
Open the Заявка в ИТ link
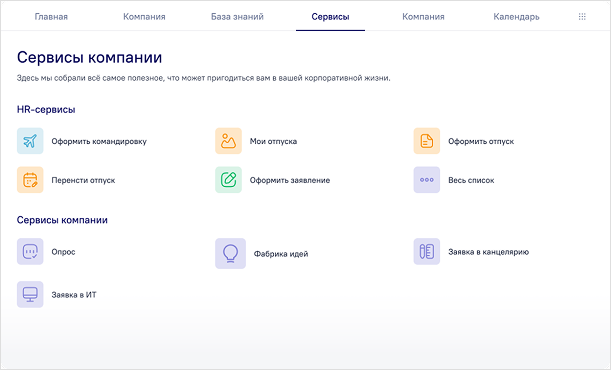point(74,295)
